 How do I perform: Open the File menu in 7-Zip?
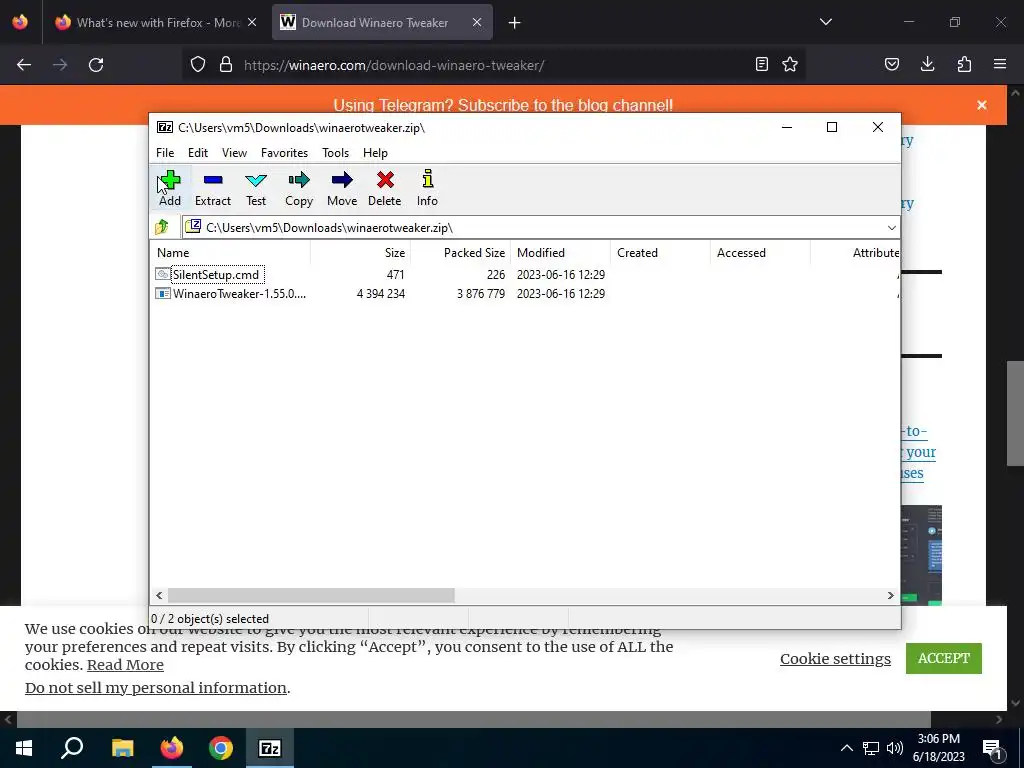(x=165, y=153)
